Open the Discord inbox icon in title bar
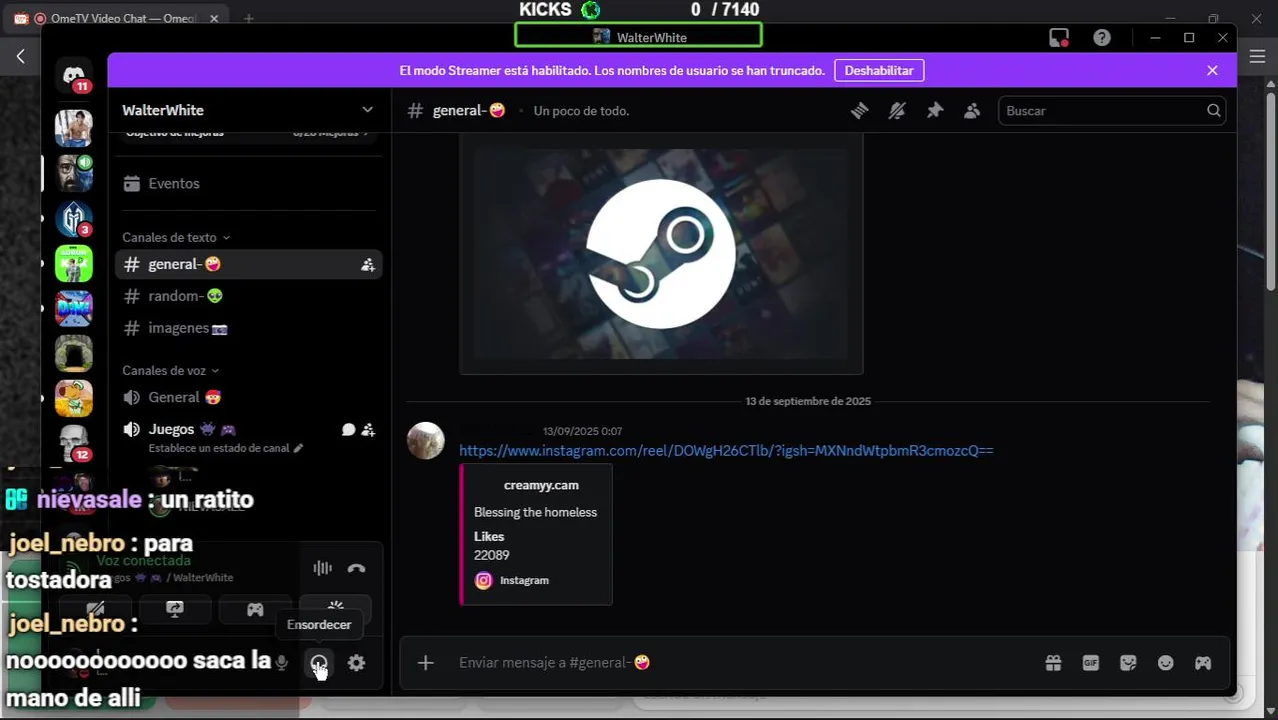Image resolution: width=1278 pixels, height=720 pixels. pos(1059,38)
